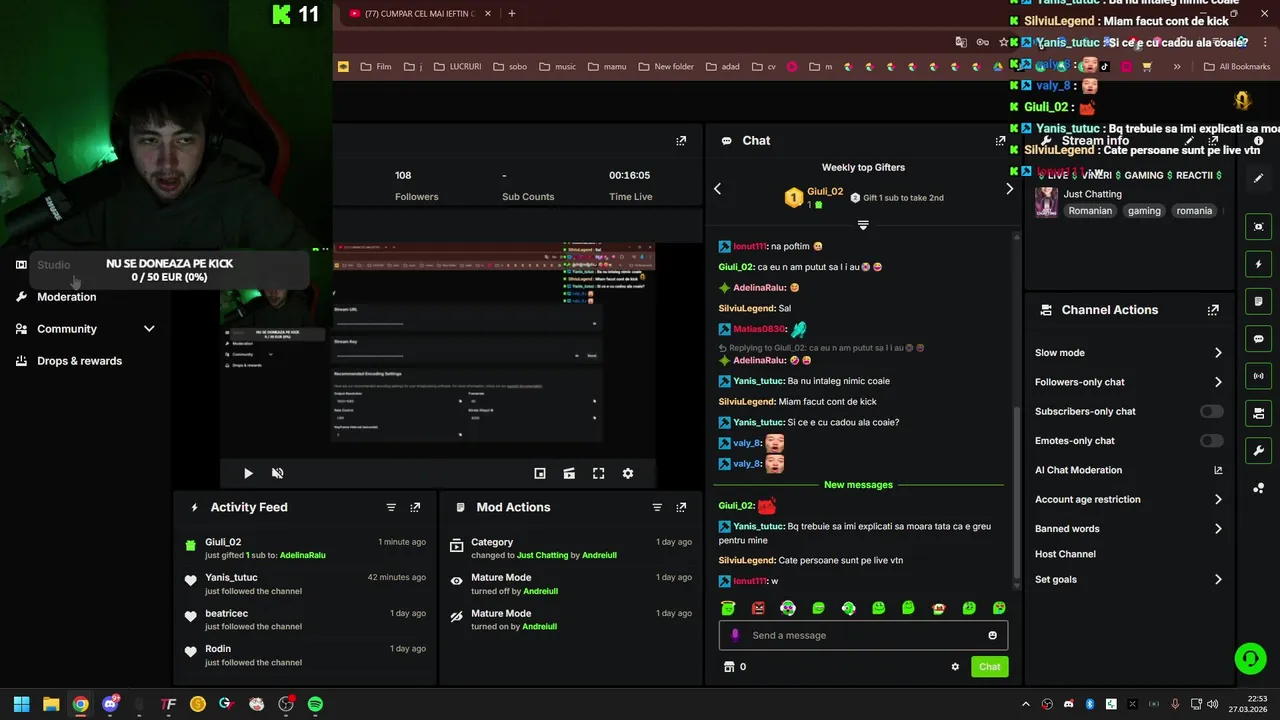Open the green support headset button

1250,658
